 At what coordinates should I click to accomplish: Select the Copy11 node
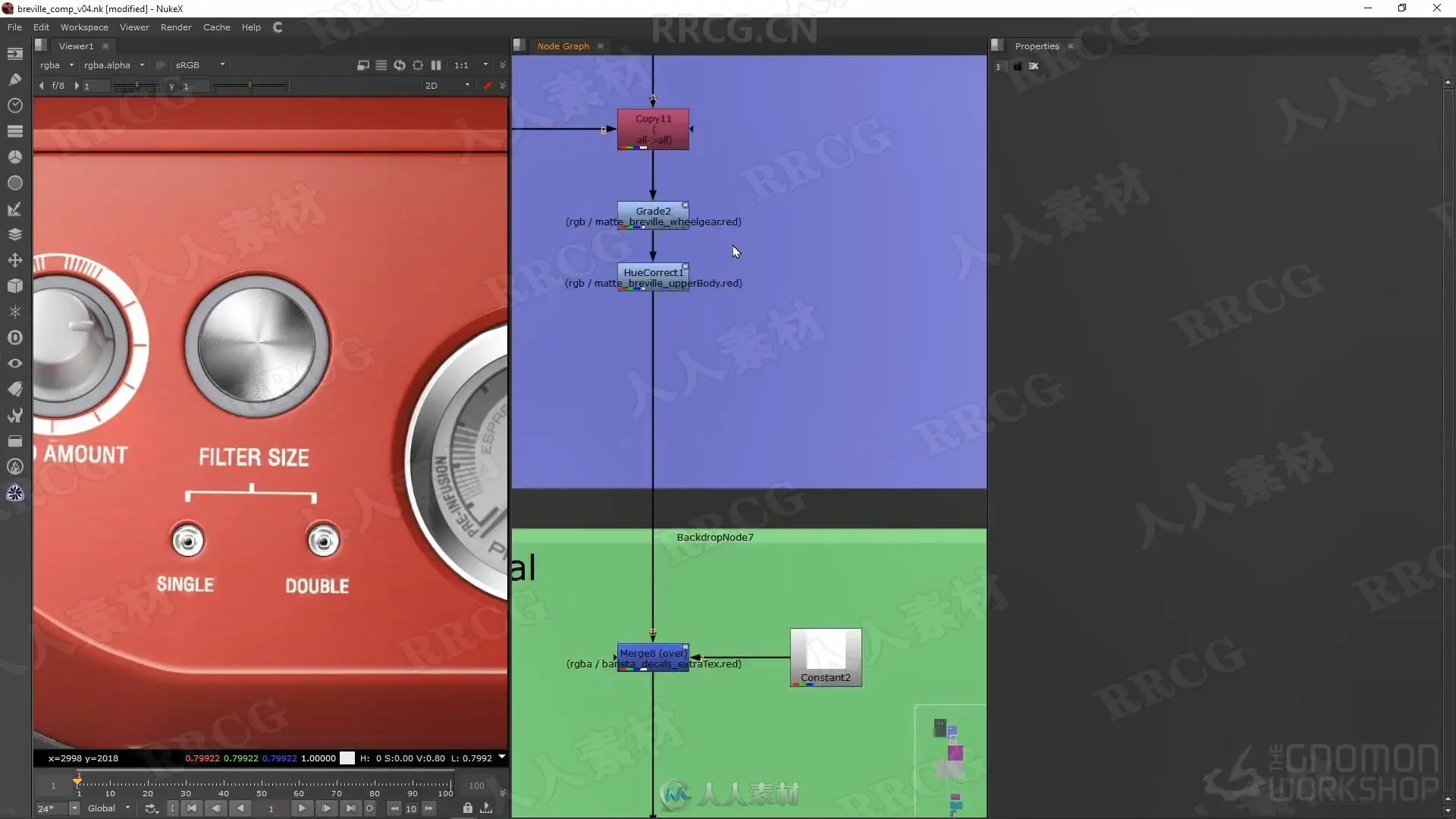pos(654,129)
